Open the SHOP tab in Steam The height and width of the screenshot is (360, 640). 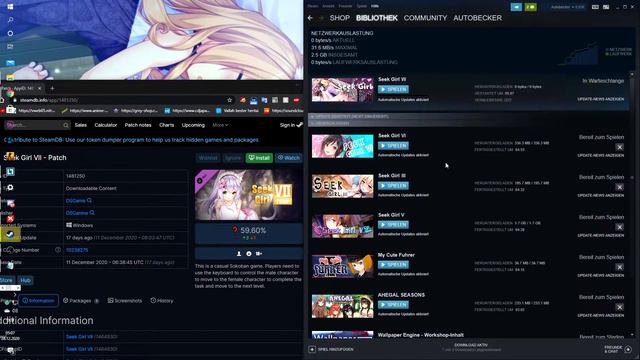click(x=340, y=18)
